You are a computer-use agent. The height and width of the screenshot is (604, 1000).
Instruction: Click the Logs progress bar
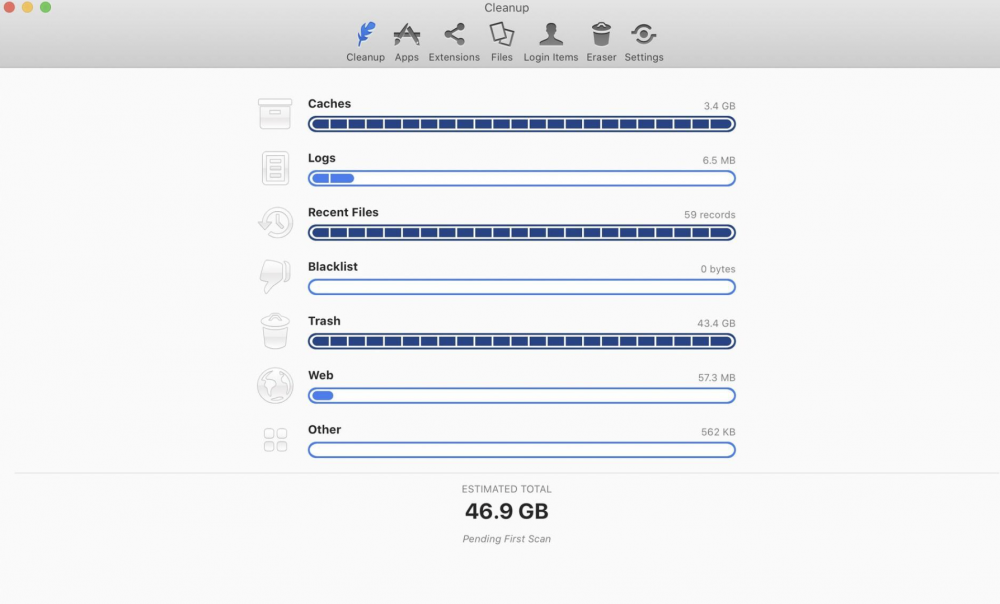click(522, 179)
